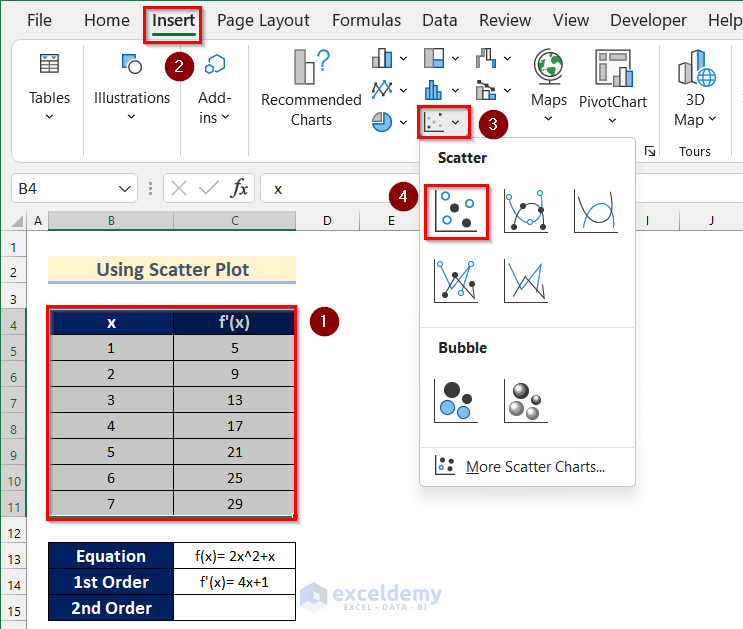Insert a pie or doughnut chart icon

pyautogui.click(x=382, y=122)
